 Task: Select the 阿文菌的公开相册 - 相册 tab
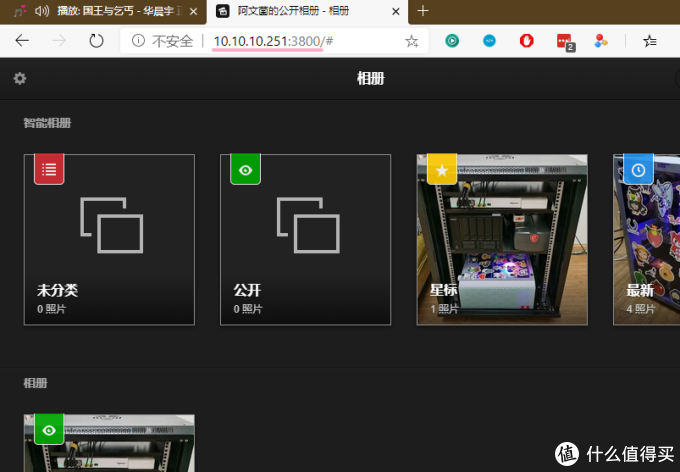(307, 11)
